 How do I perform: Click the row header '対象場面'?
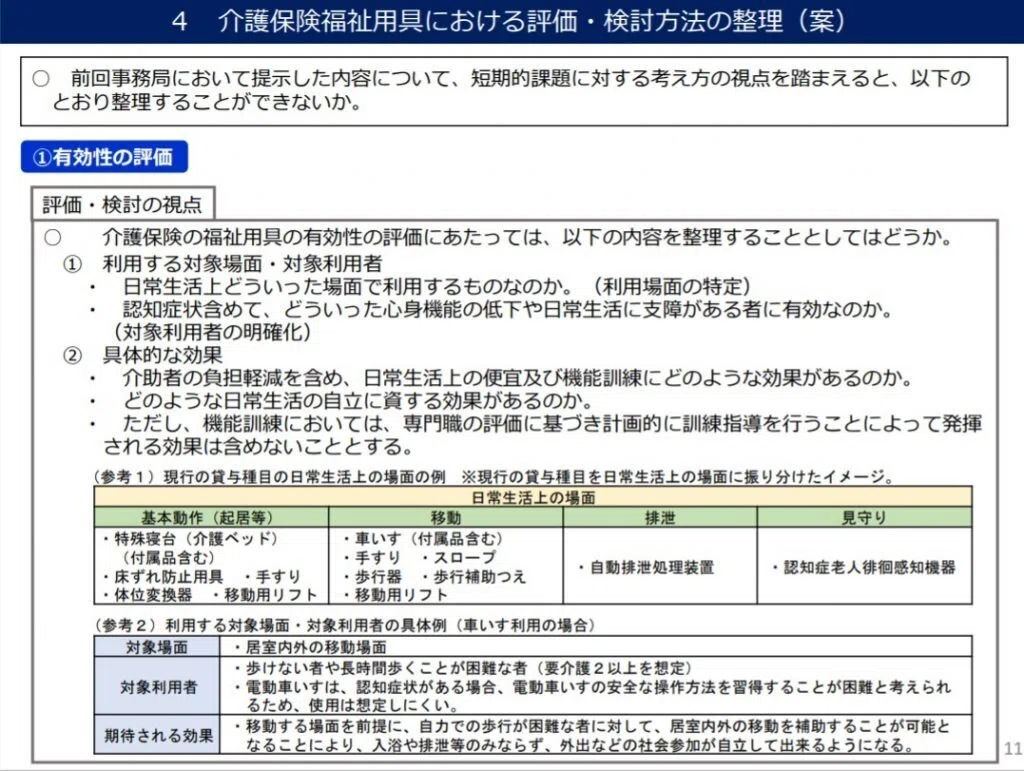click(157, 647)
